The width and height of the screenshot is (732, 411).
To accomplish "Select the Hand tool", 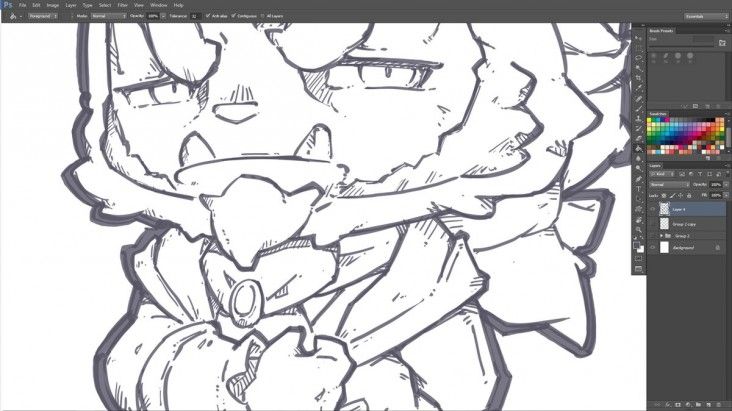I will 638,220.
